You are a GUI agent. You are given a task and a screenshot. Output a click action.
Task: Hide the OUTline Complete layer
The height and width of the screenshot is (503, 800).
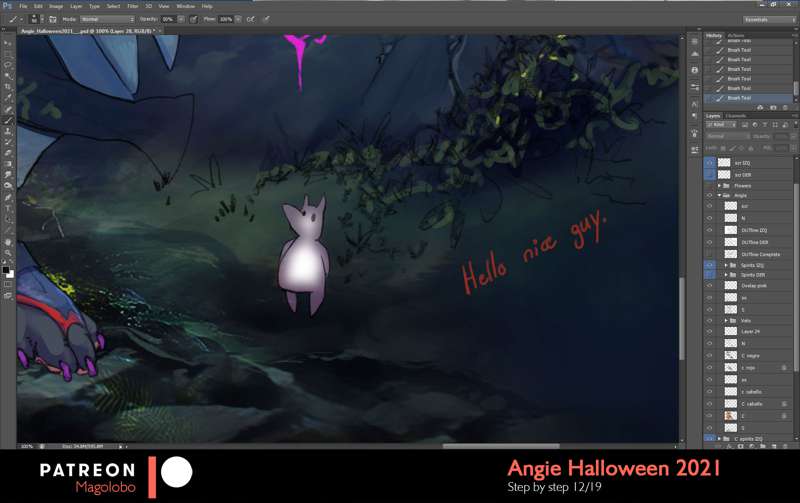pos(710,254)
